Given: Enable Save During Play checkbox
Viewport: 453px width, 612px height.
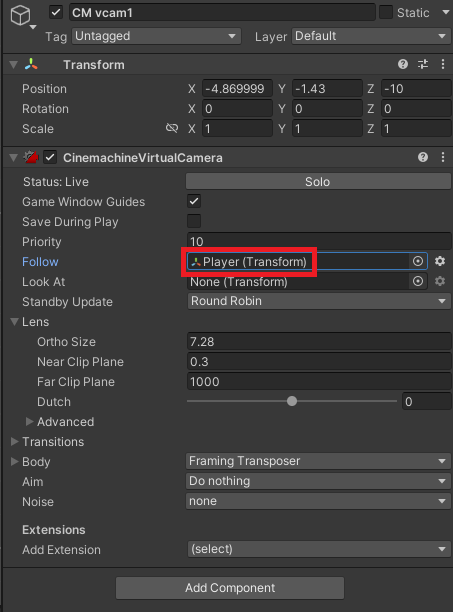Looking at the screenshot, I should (x=194, y=221).
